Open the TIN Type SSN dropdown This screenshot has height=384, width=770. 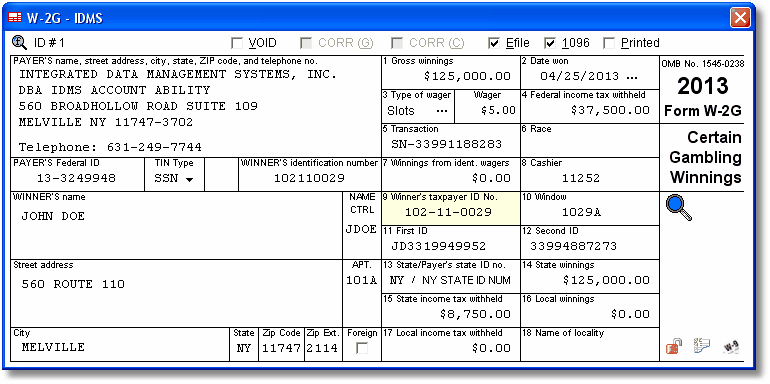click(x=174, y=179)
